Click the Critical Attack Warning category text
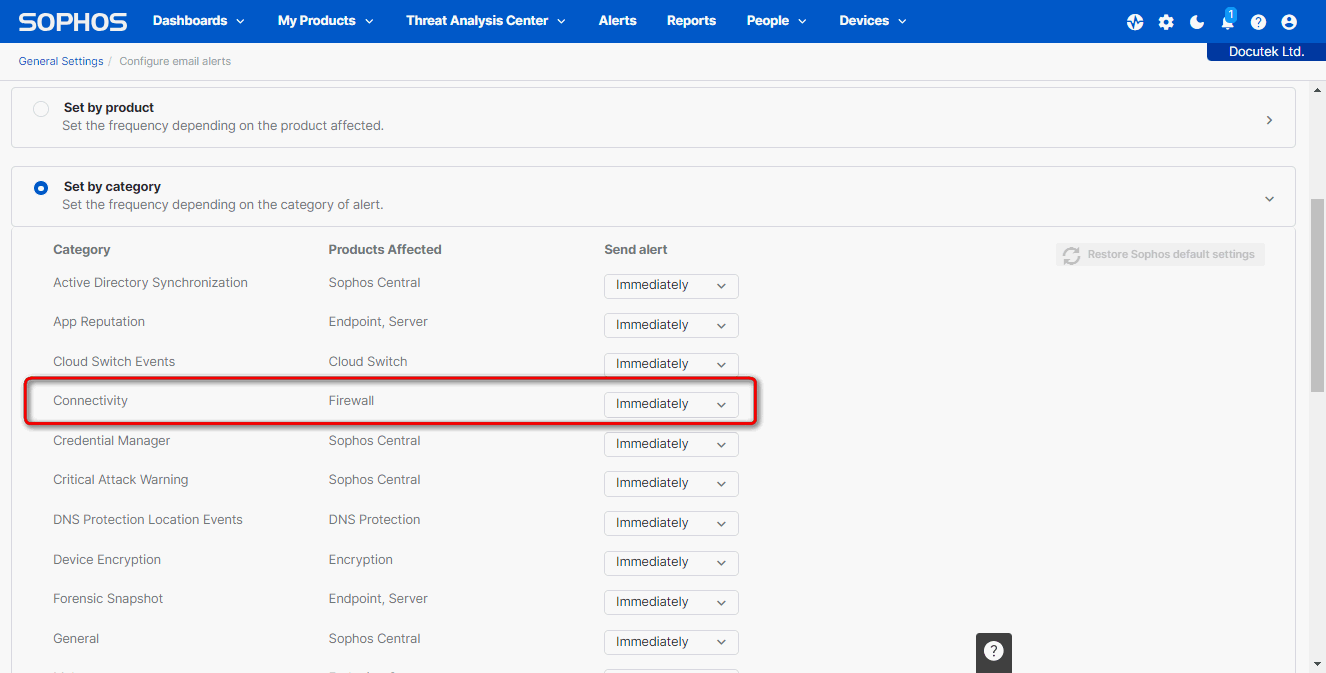The height and width of the screenshot is (673, 1326). [x=121, y=480]
